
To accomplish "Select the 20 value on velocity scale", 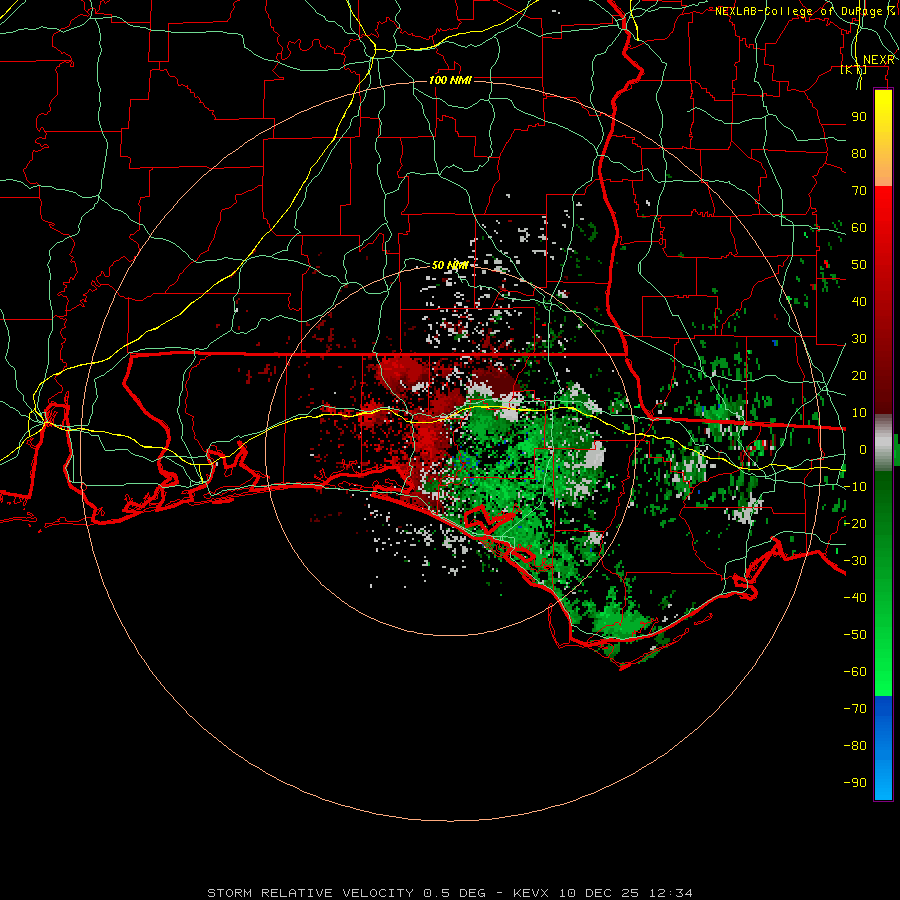I will 859,376.
